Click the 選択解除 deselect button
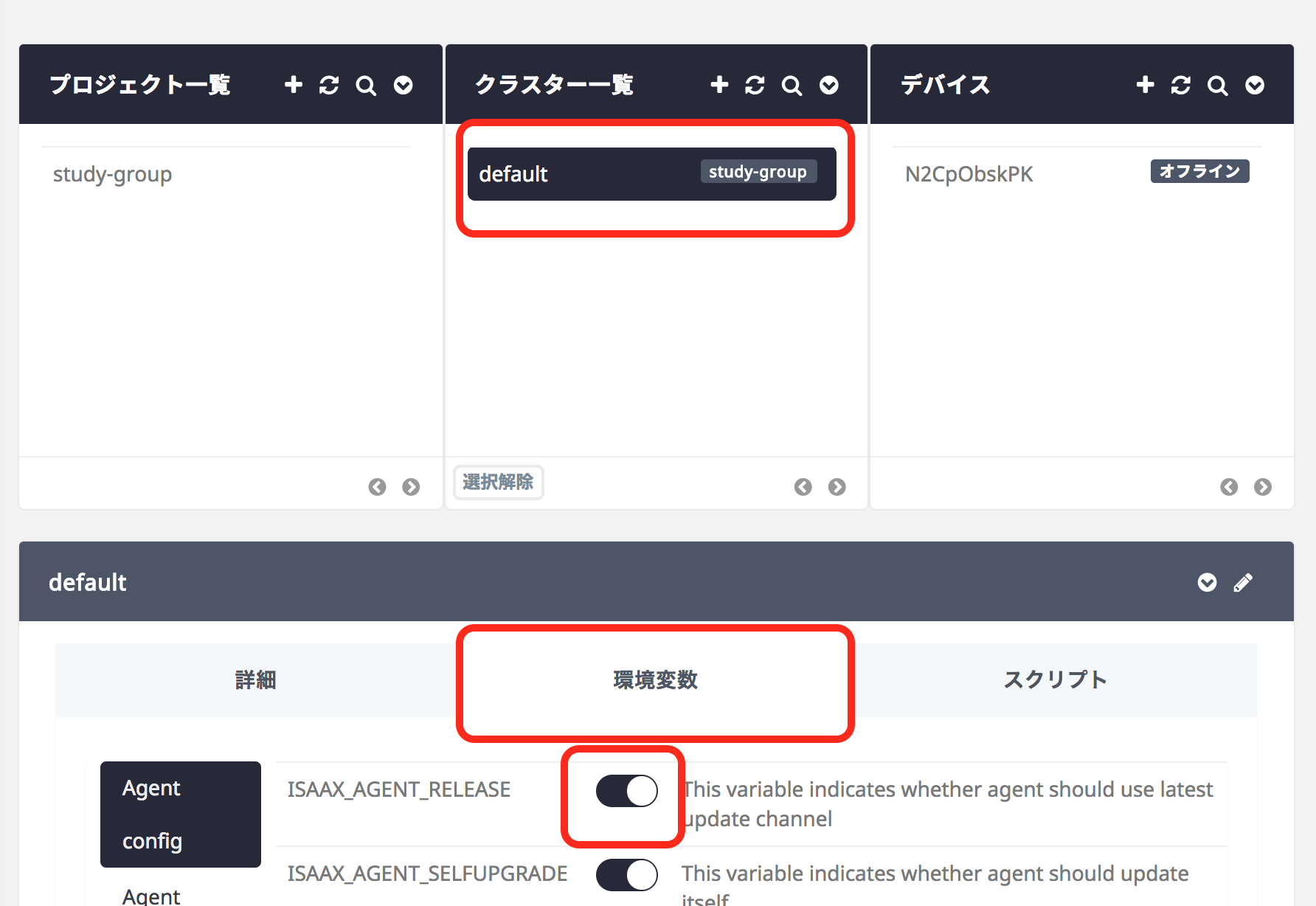Screen dimensions: 1316x906 coord(498,483)
